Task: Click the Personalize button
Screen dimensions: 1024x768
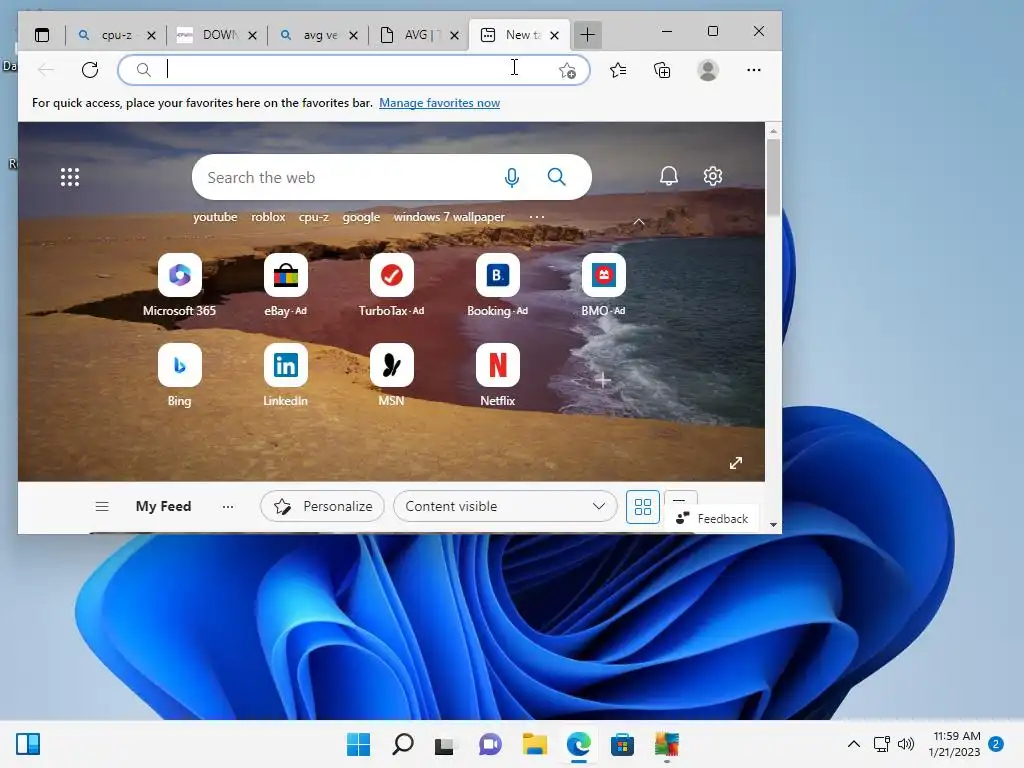Action: pyautogui.click(x=323, y=506)
